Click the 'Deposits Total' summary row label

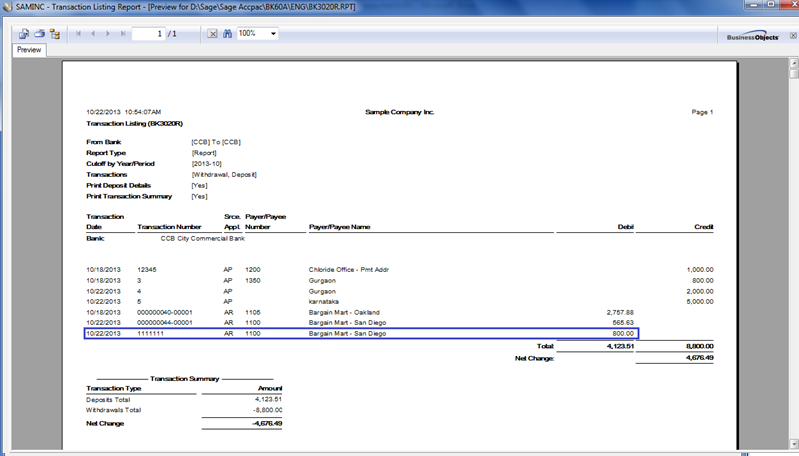(x=108, y=400)
